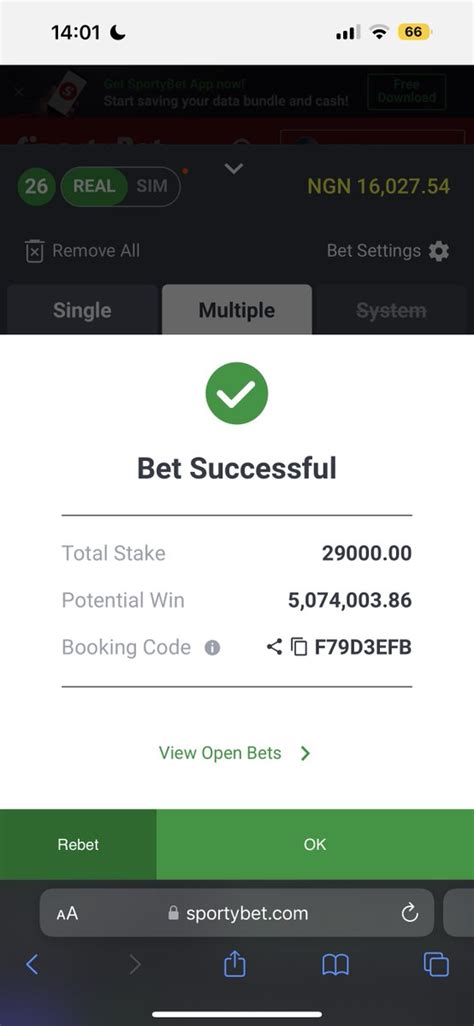The height and width of the screenshot is (1026, 474).
Task: Show open Safari tabs icon
Action: (x=436, y=964)
